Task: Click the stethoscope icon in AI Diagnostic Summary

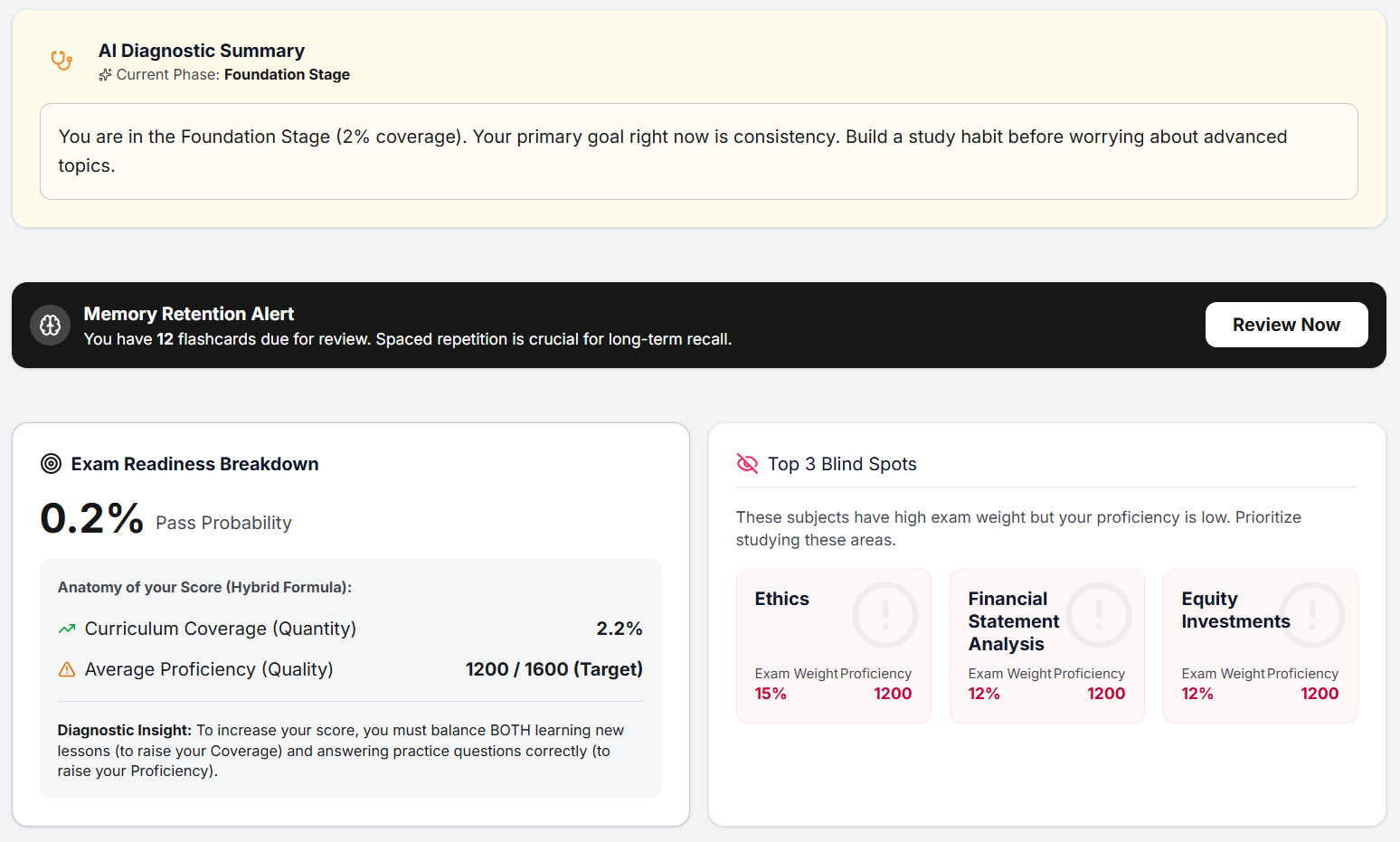Action: click(61, 61)
